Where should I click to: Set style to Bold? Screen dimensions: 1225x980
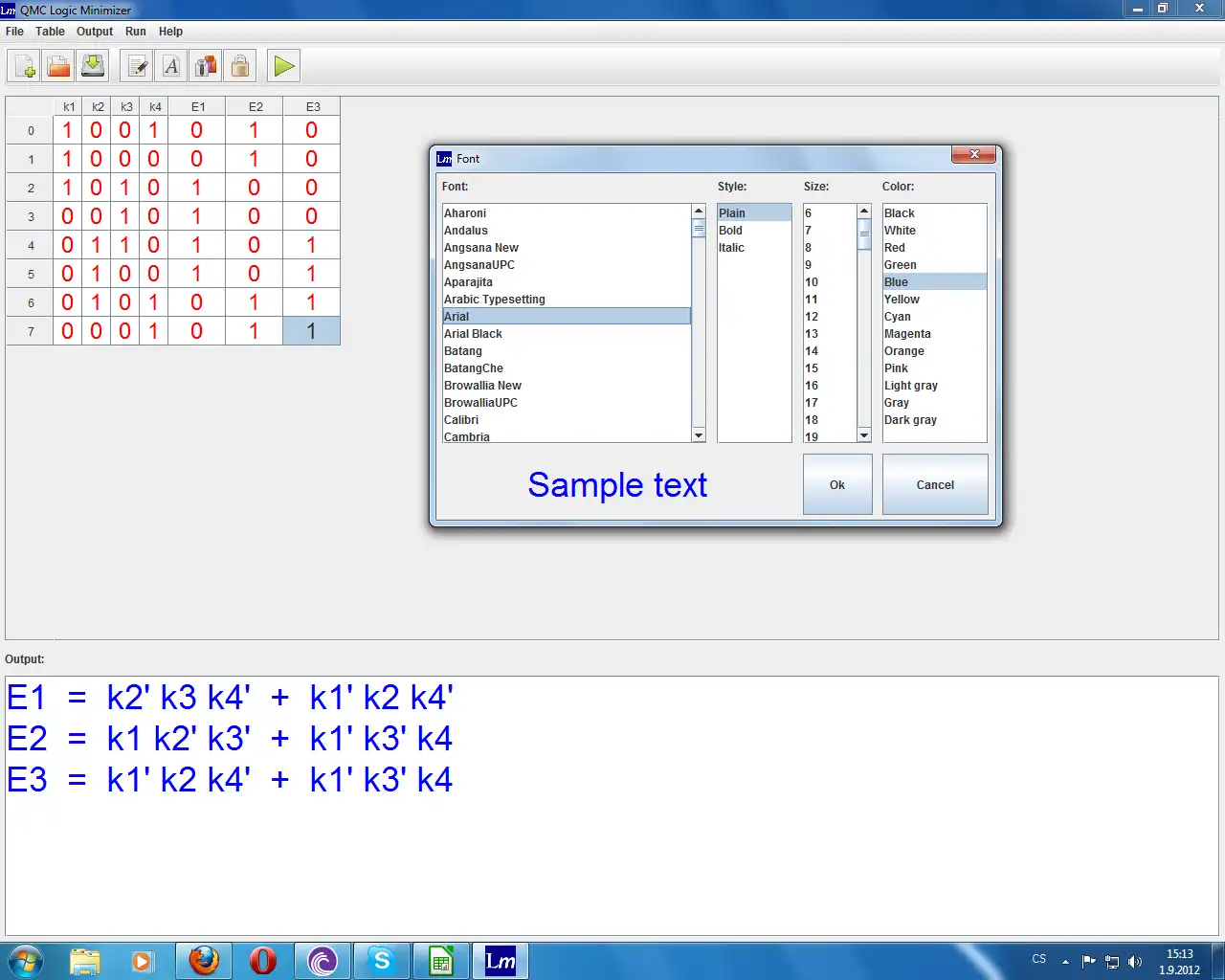754,231
